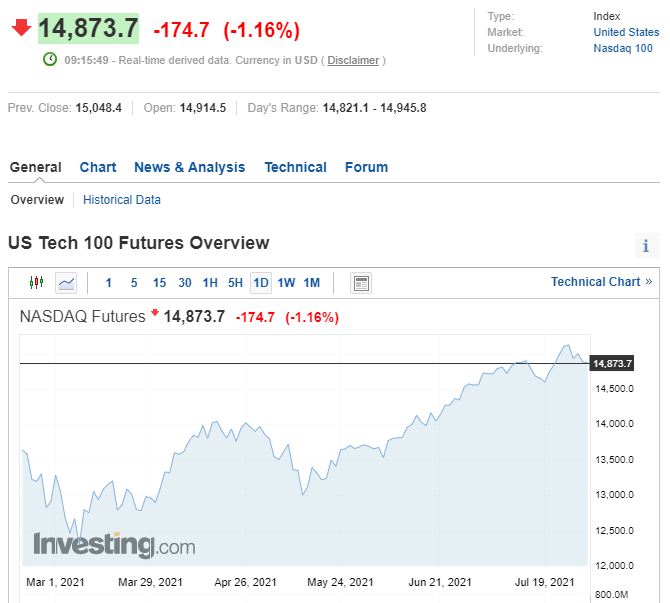
Task: Select the 1D chart interval
Action: tap(260, 283)
